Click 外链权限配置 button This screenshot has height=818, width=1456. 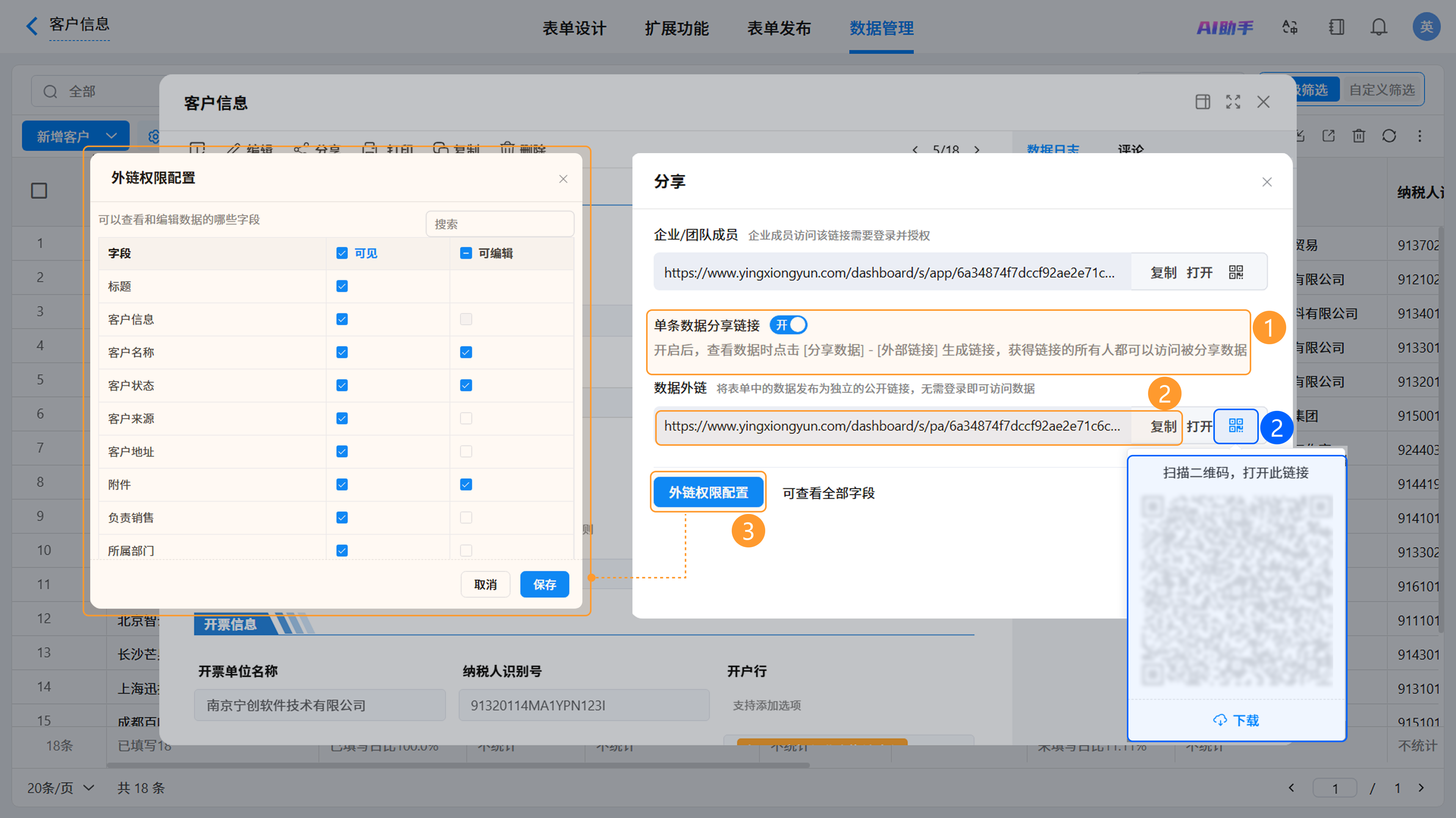pyautogui.click(x=708, y=493)
